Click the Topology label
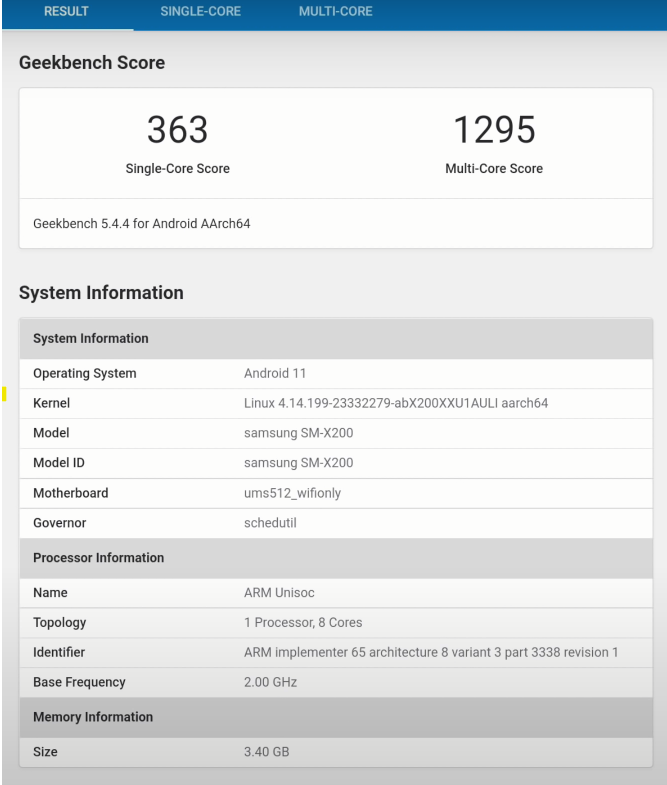This screenshot has width=667, height=785. (x=60, y=623)
